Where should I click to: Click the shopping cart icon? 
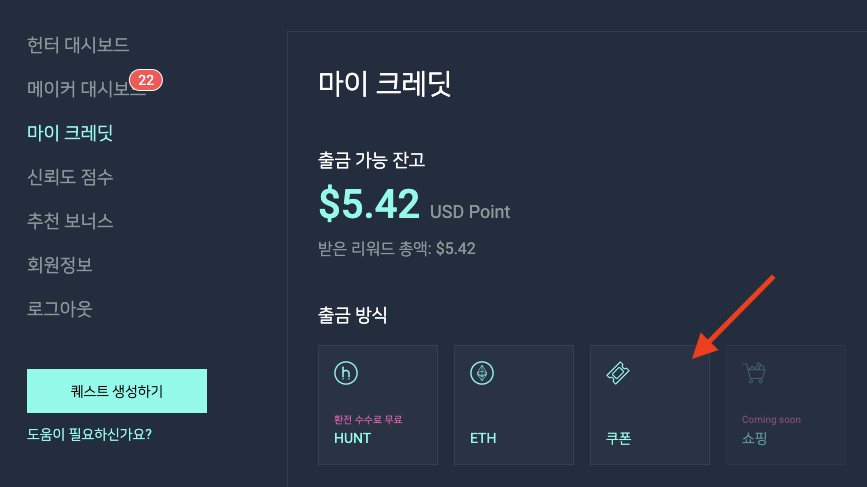(754, 373)
